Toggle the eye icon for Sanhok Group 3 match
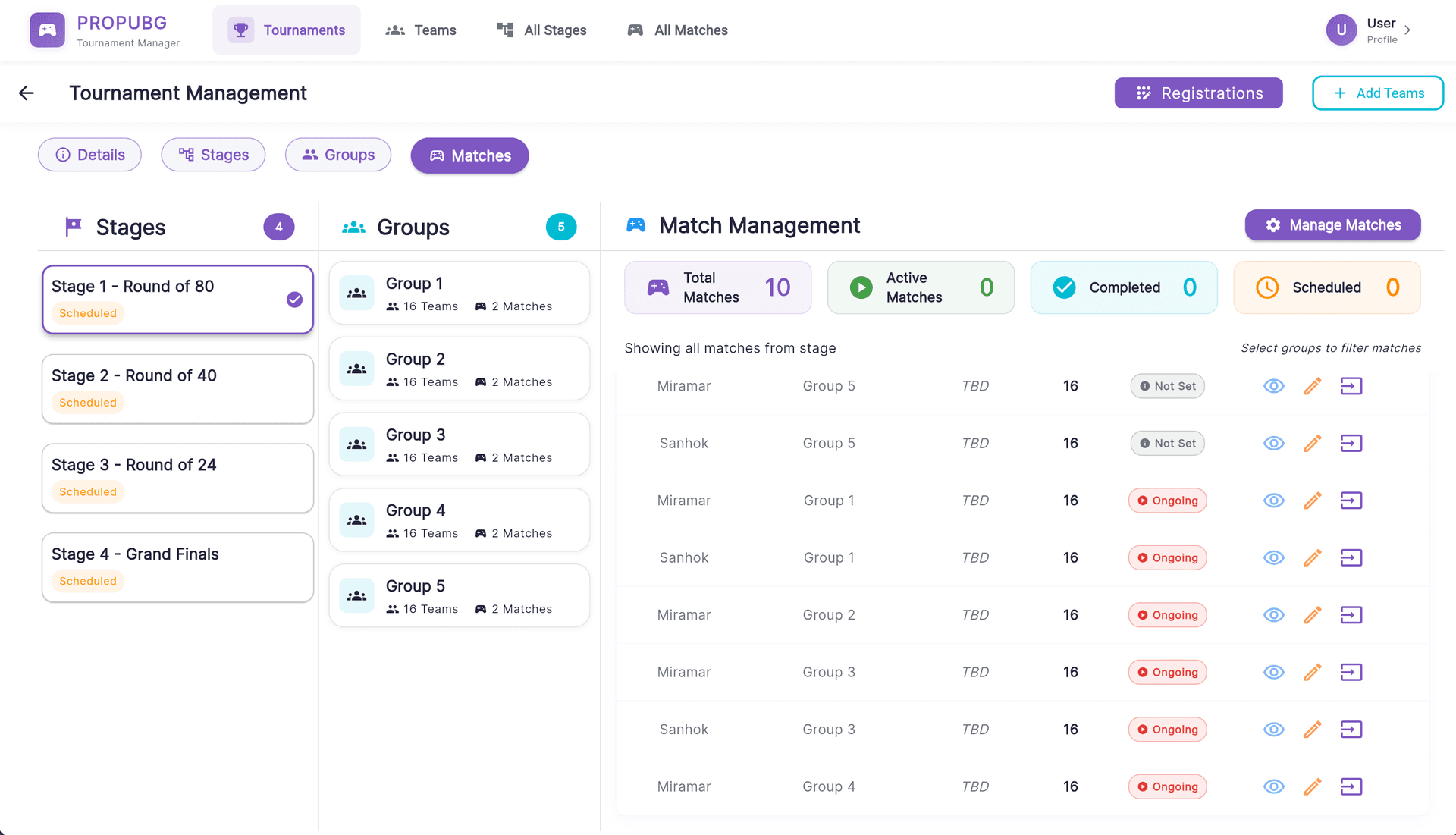Image resolution: width=1456 pixels, height=835 pixels. tap(1274, 729)
